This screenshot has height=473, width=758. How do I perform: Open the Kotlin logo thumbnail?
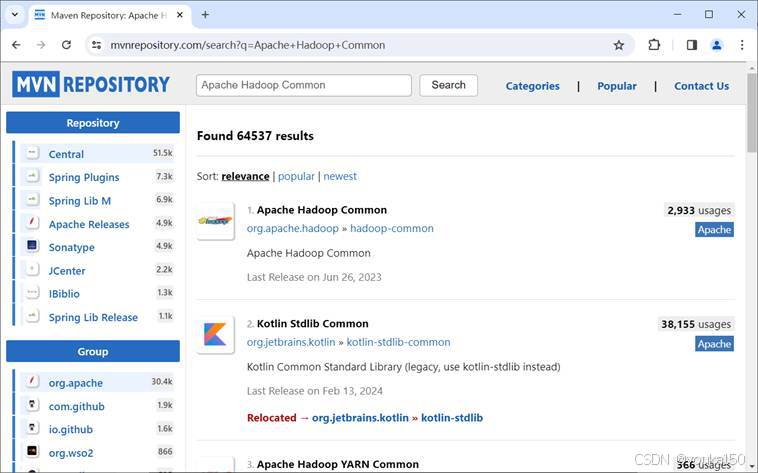click(x=216, y=335)
